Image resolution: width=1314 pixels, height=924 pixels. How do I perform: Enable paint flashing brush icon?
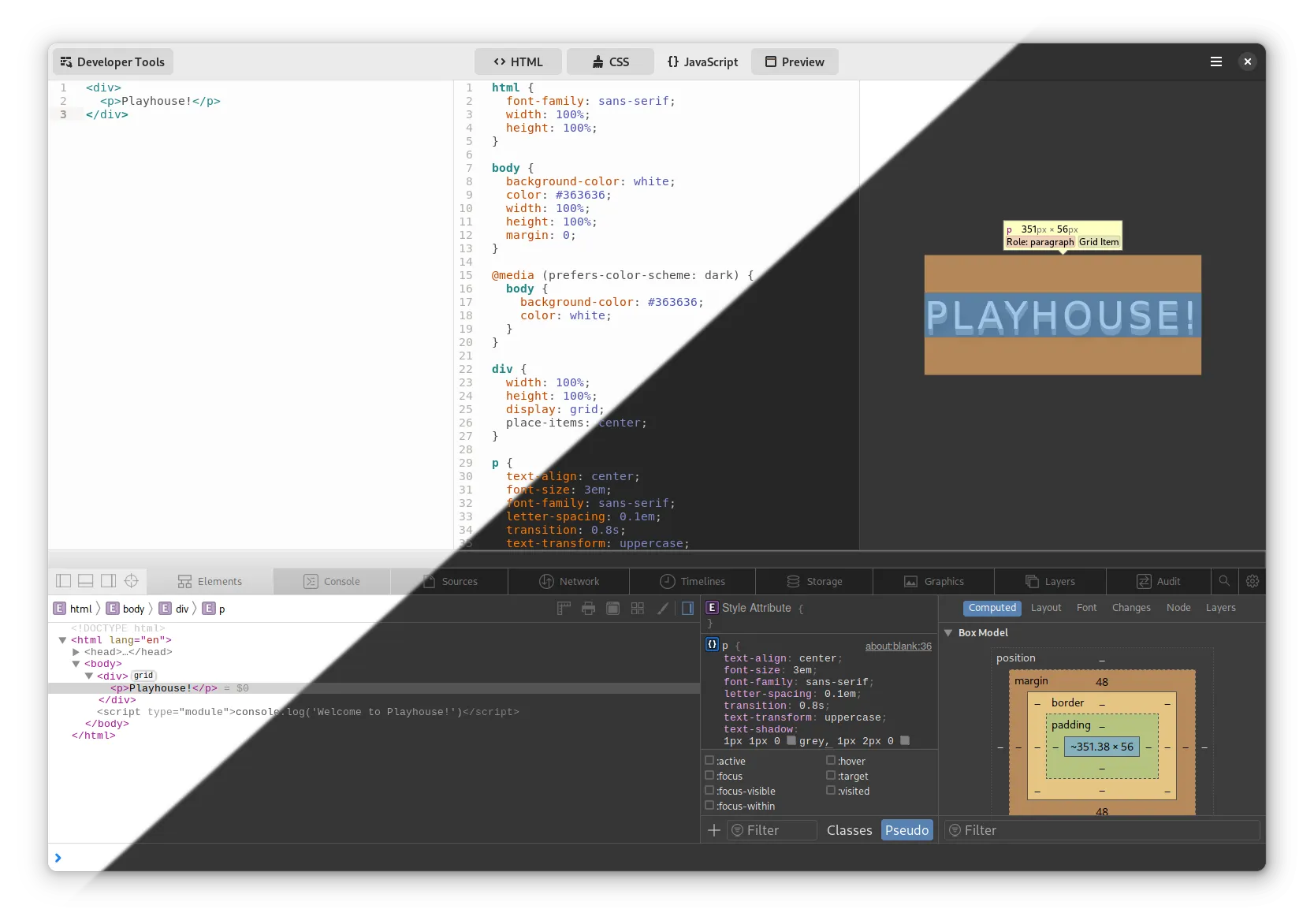(663, 608)
